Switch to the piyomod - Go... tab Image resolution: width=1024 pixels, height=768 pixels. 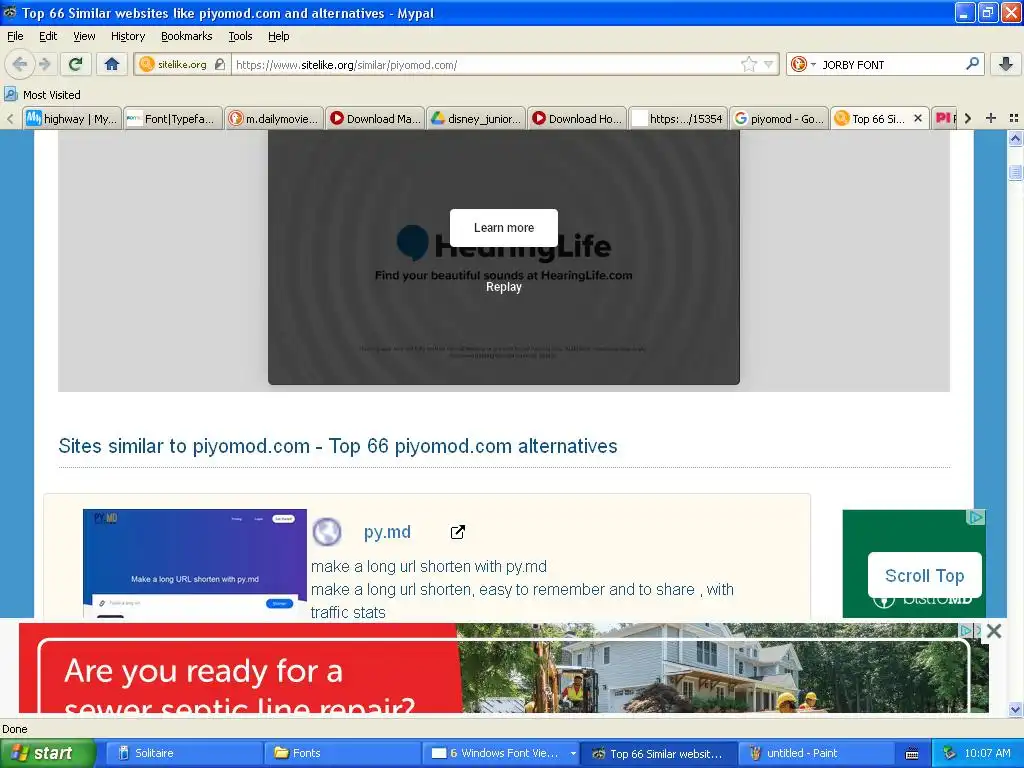coord(779,118)
